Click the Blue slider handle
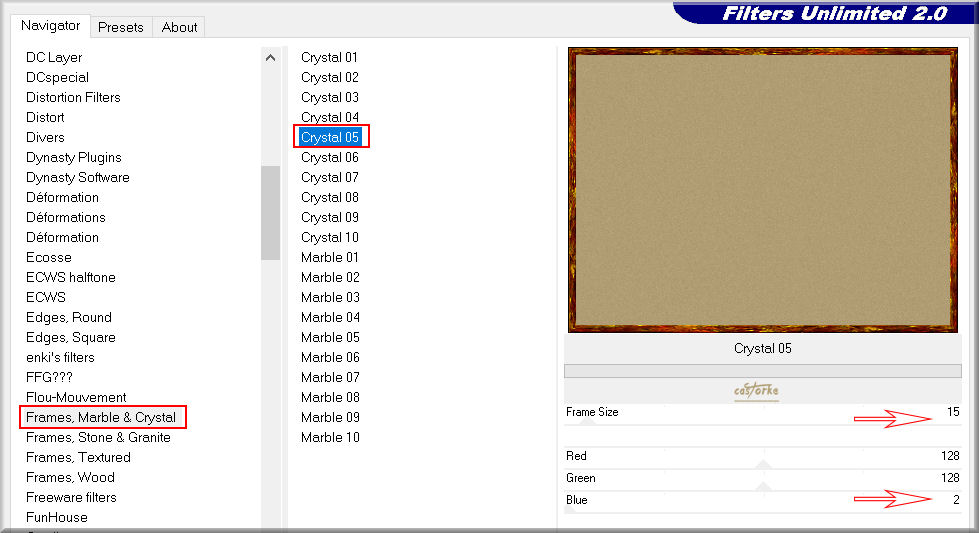This screenshot has width=979, height=533. [x=569, y=509]
